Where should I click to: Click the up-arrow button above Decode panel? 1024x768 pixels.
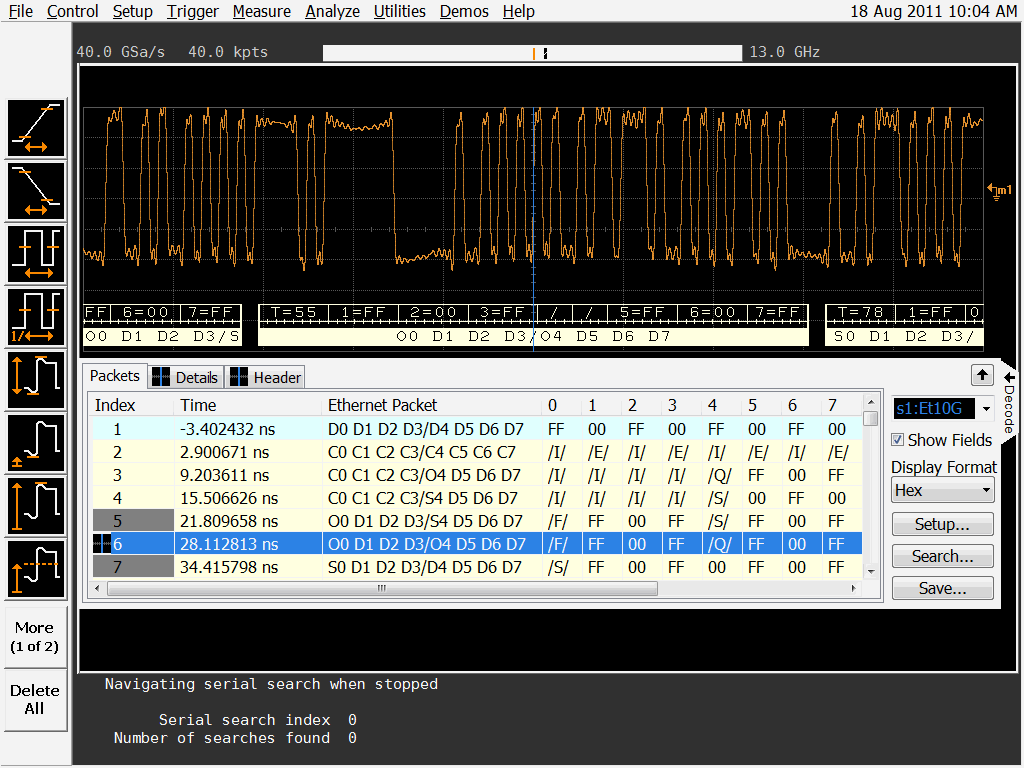point(982,375)
